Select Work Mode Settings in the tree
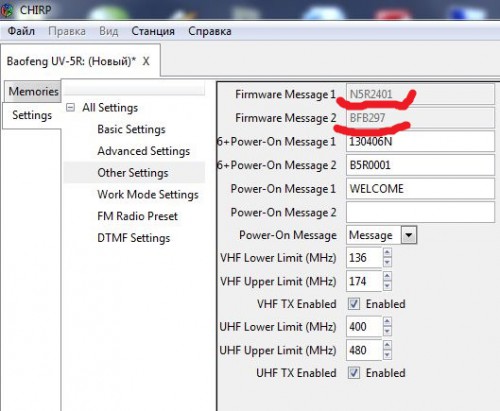500x411 pixels. (148, 194)
